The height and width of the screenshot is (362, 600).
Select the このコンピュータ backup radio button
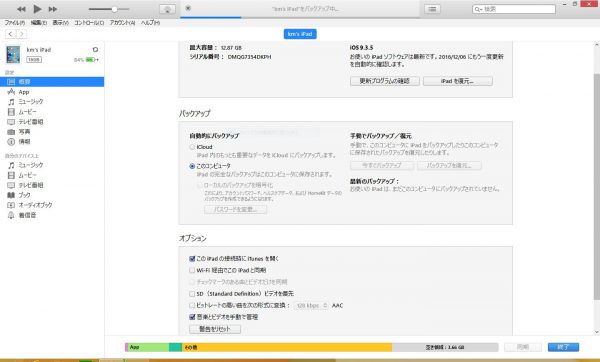tap(192, 166)
